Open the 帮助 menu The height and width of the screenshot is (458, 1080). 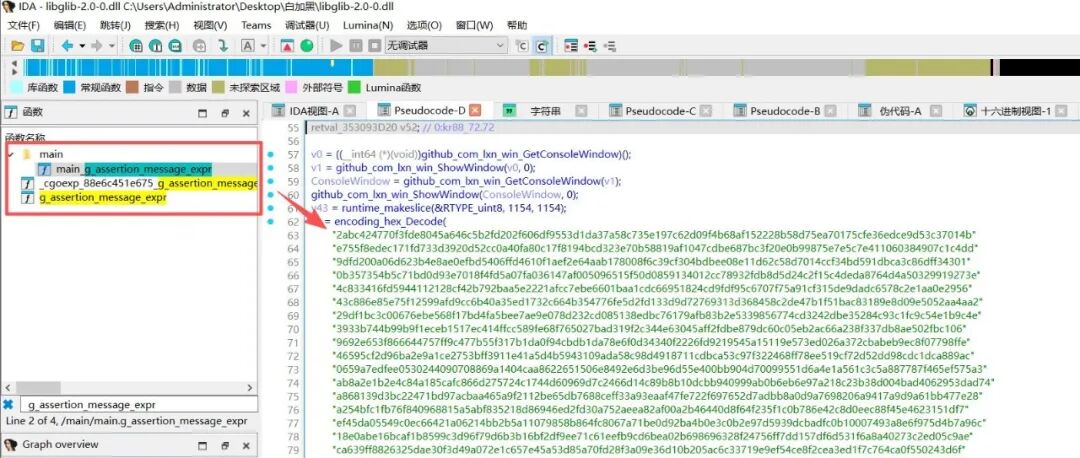[x=517, y=25]
